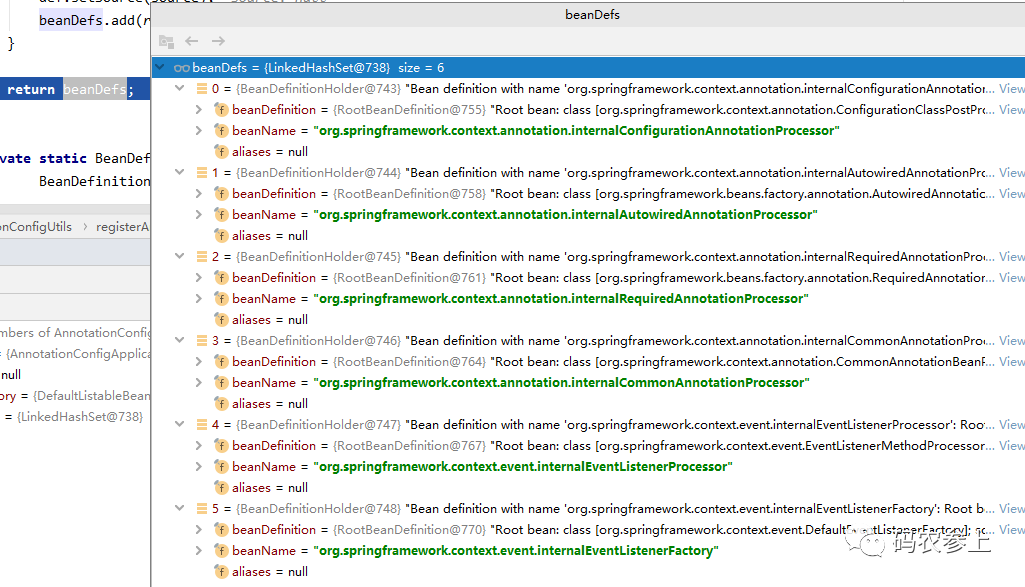Expand beanName internalCommonAnnotationProcessor node
The height and width of the screenshot is (587, 1025).
point(199,382)
